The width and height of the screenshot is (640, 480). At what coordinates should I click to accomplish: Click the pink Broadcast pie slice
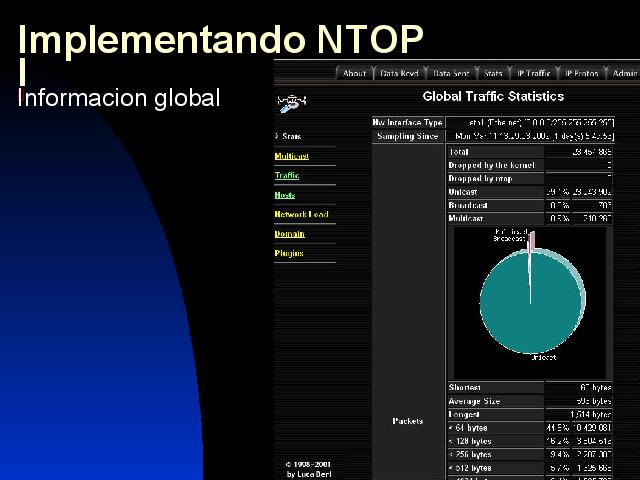click(532, 241)
